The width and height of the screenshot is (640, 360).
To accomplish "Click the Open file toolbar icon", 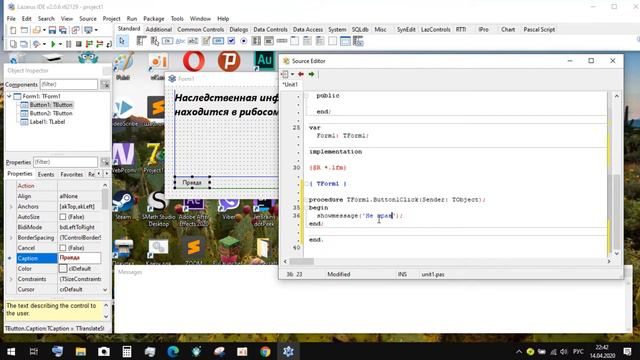I will tap(37, 30).
